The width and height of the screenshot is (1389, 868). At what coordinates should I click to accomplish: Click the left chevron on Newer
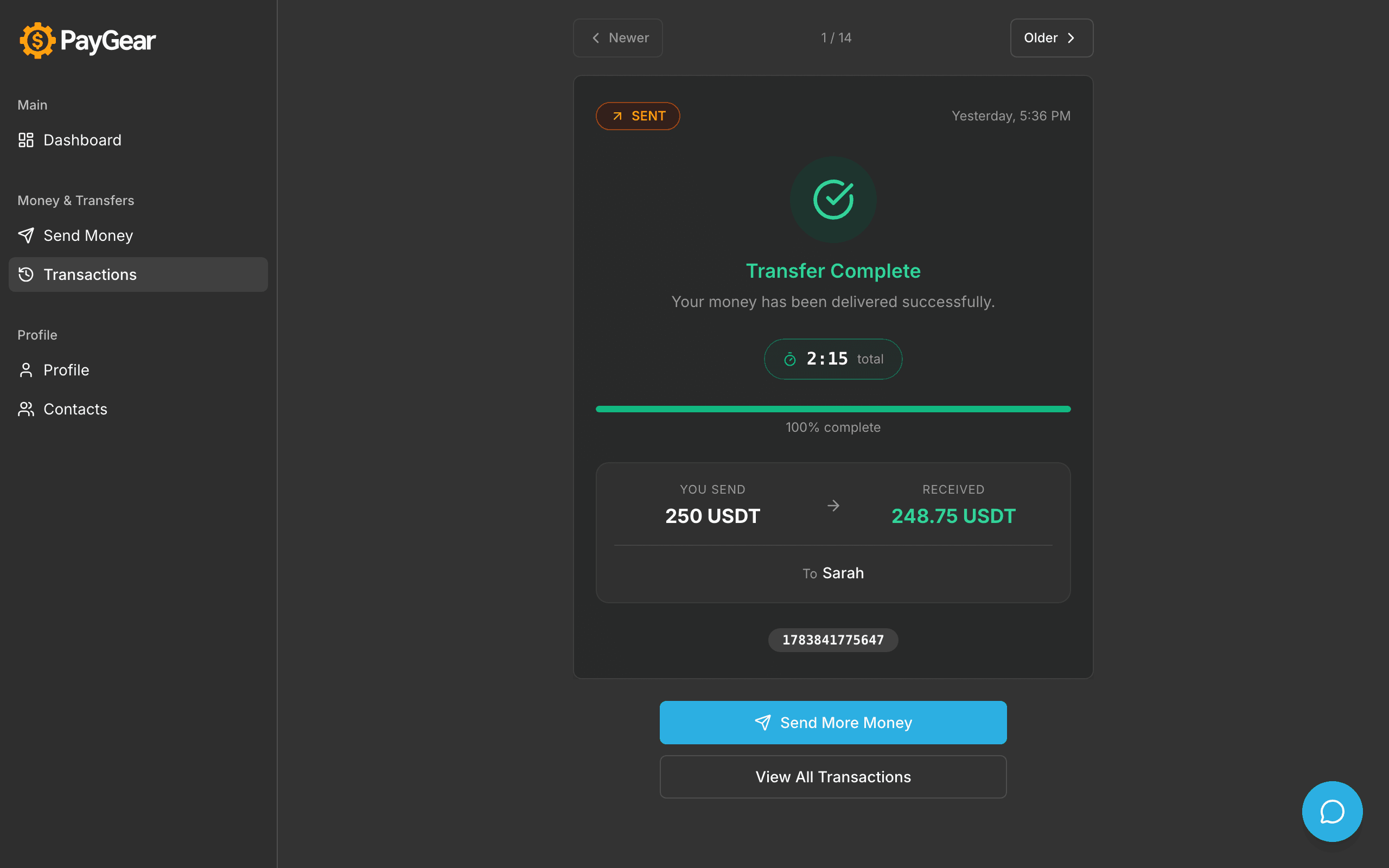click(596, 38)
